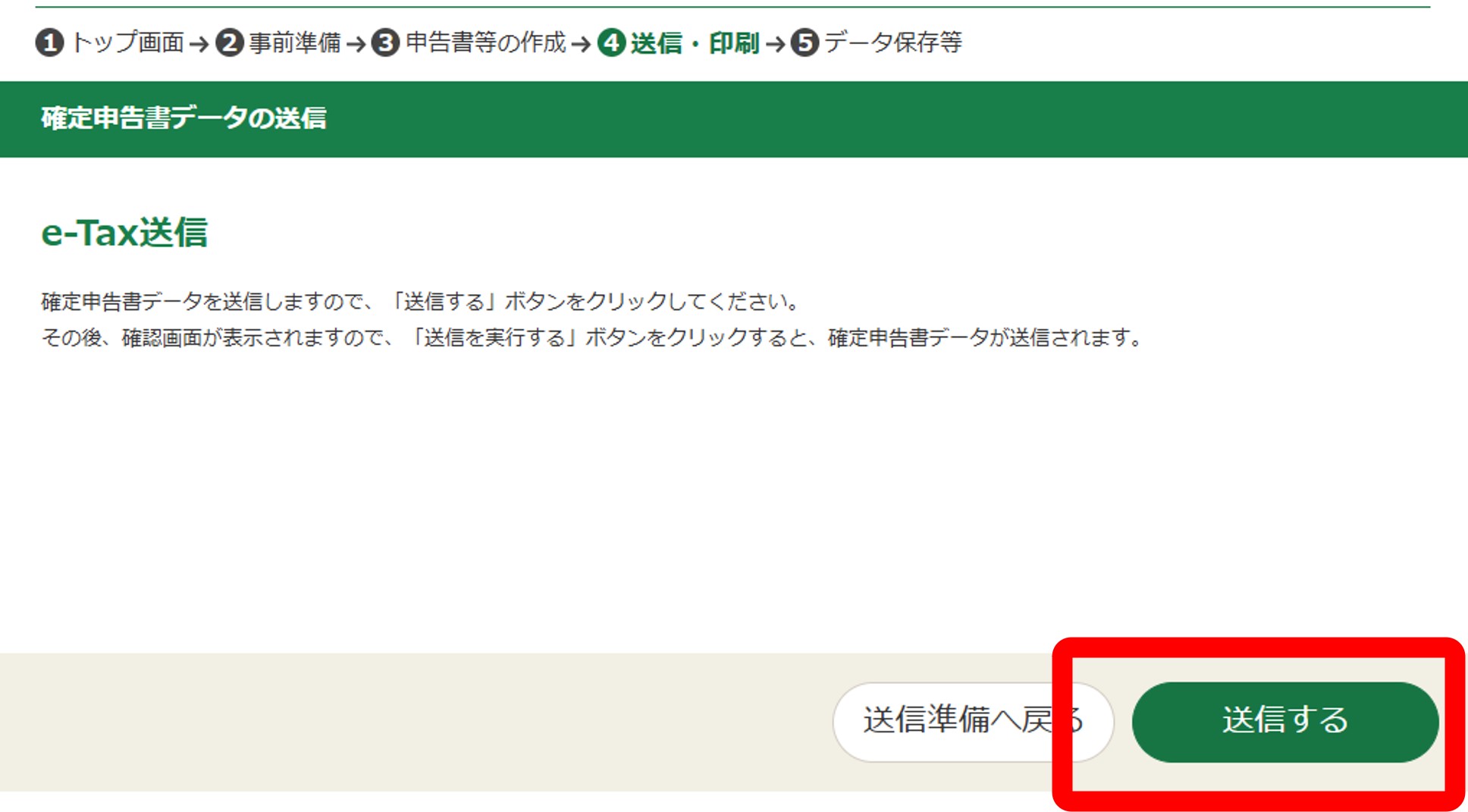Click the arrow after 事前準備

tap(356, 44)
